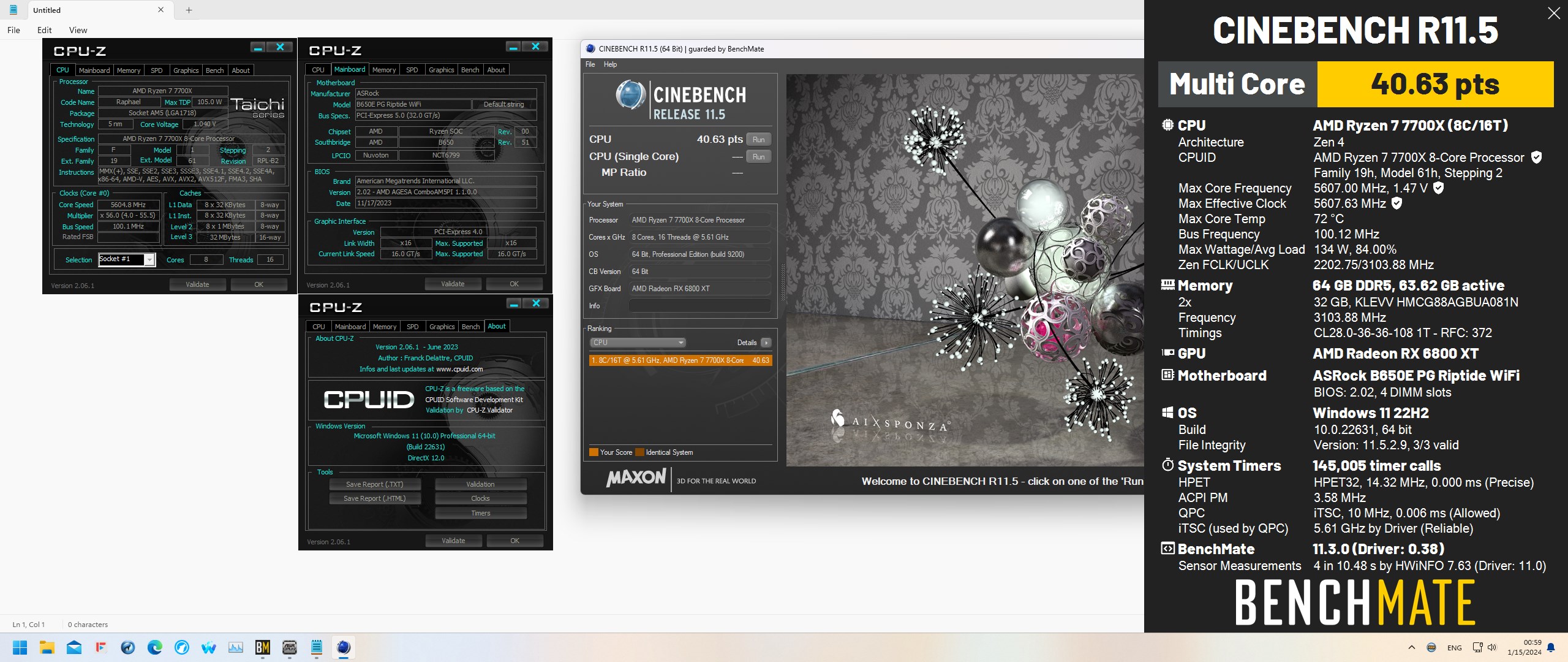Click the Cinebench panel splitter handle

782,282
